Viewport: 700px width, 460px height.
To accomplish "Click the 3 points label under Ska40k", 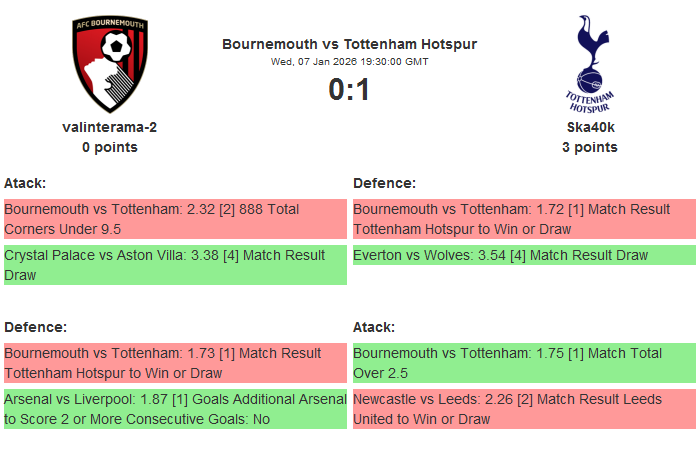I will (590, 147).
